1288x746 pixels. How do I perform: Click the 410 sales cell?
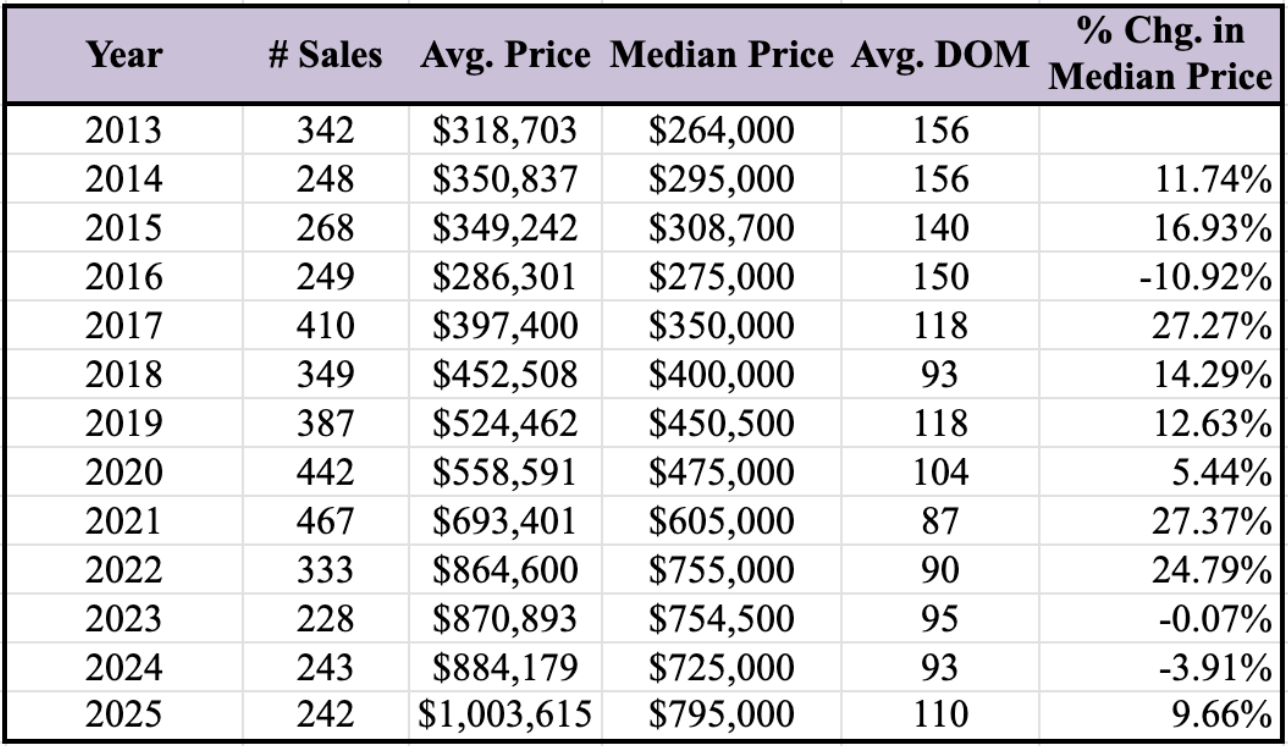[x=325, y=325]
